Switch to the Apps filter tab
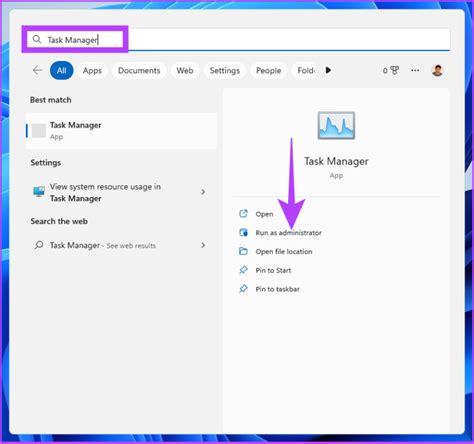This screenshot has height=444, width=474. [92, 70]
